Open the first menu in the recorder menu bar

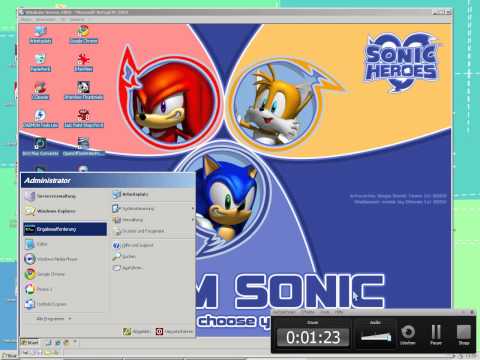(x=285, y=312)
